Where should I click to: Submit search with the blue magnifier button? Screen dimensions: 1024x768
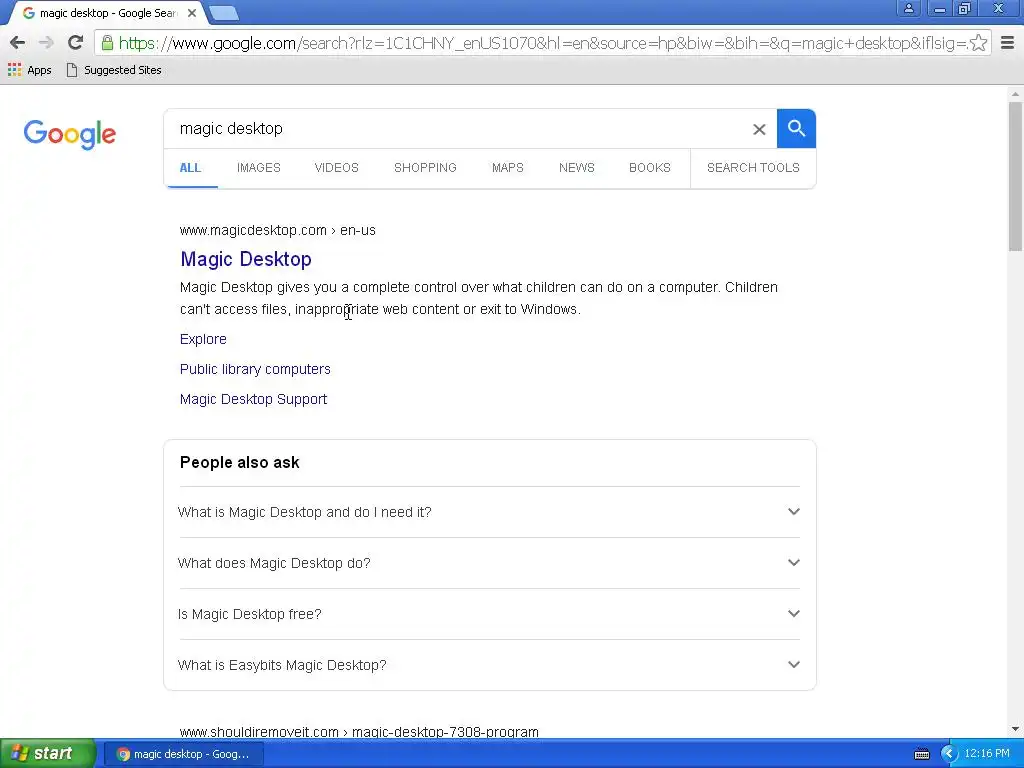[796, 129]
